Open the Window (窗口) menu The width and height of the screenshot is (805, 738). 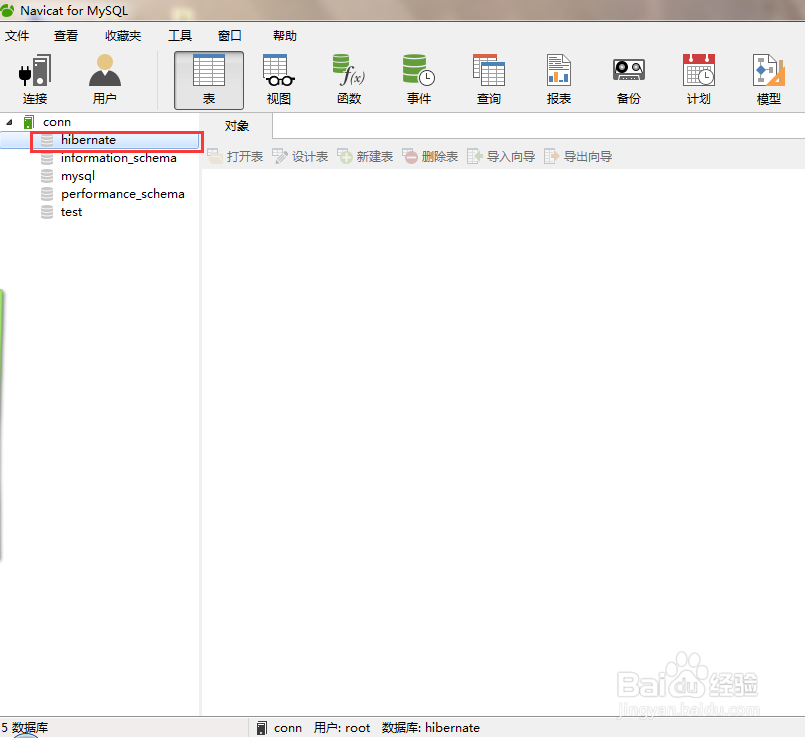click(x=229, y=35)
